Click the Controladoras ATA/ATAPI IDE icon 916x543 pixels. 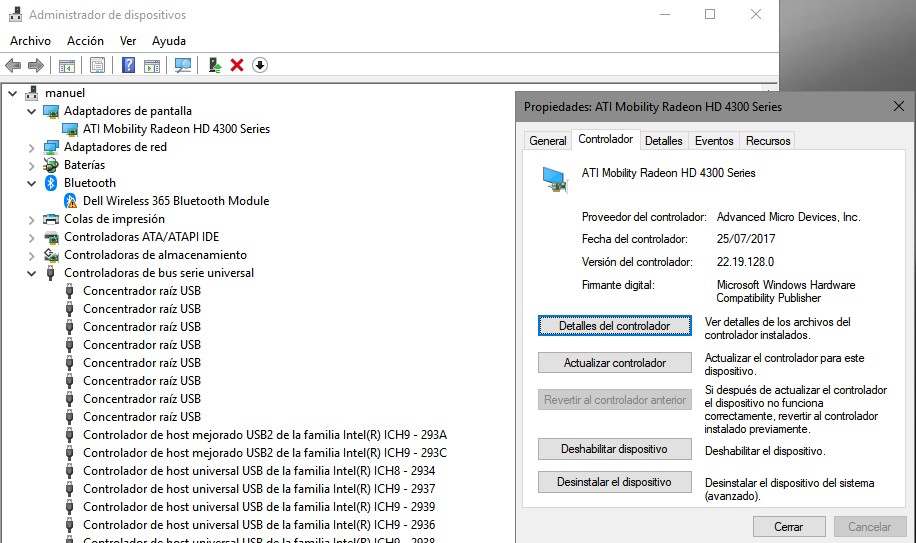click(51, 238)
